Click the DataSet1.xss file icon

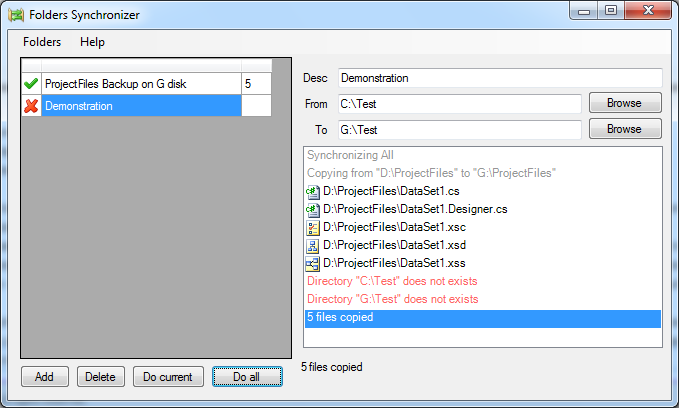313,263
